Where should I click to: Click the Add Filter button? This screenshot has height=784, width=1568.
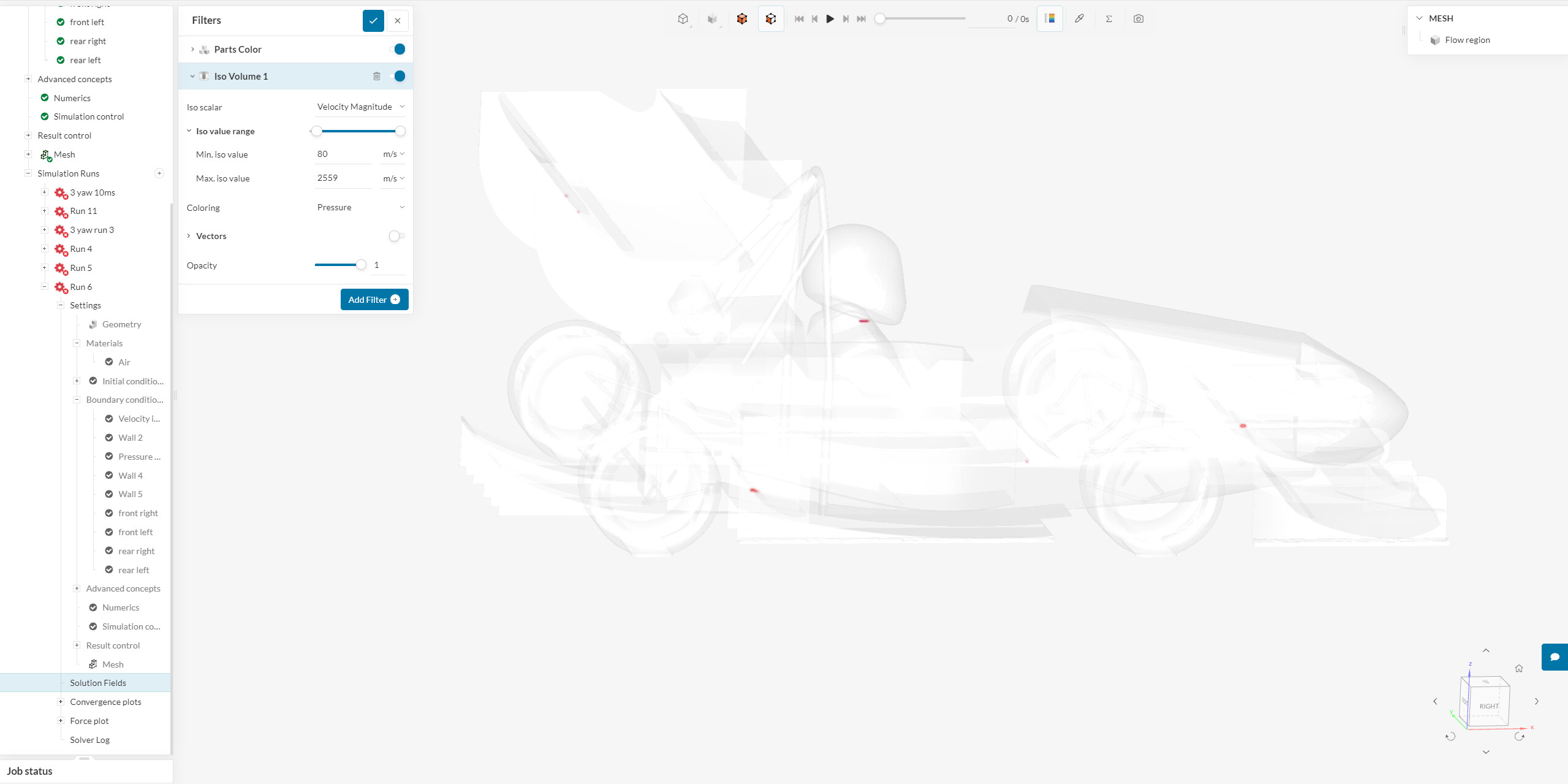374,300
